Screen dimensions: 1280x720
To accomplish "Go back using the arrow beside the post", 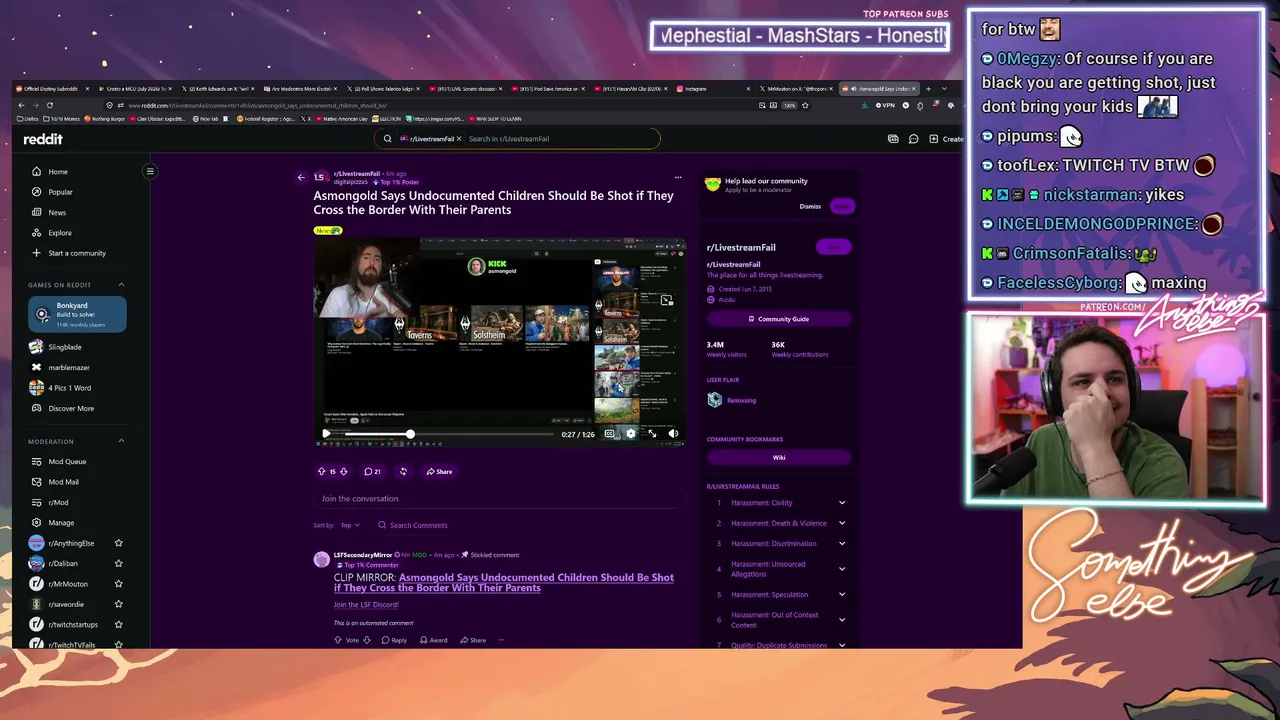I will (301, 177).
